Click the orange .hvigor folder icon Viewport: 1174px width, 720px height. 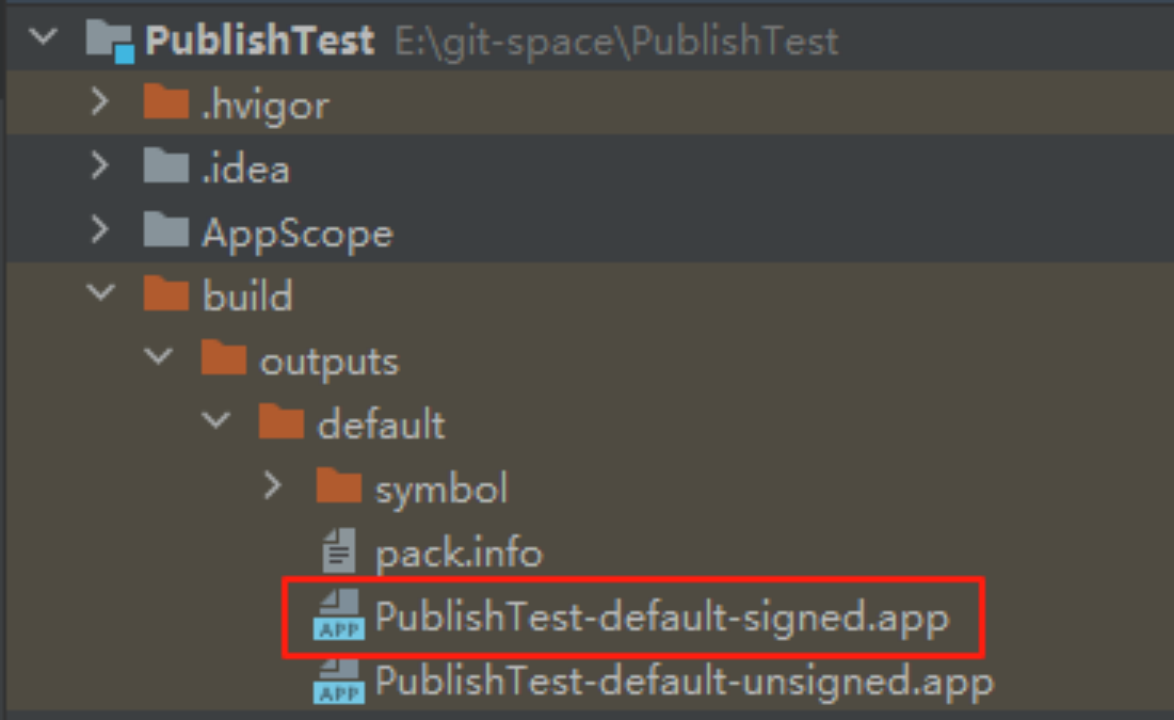click(166, 104)
